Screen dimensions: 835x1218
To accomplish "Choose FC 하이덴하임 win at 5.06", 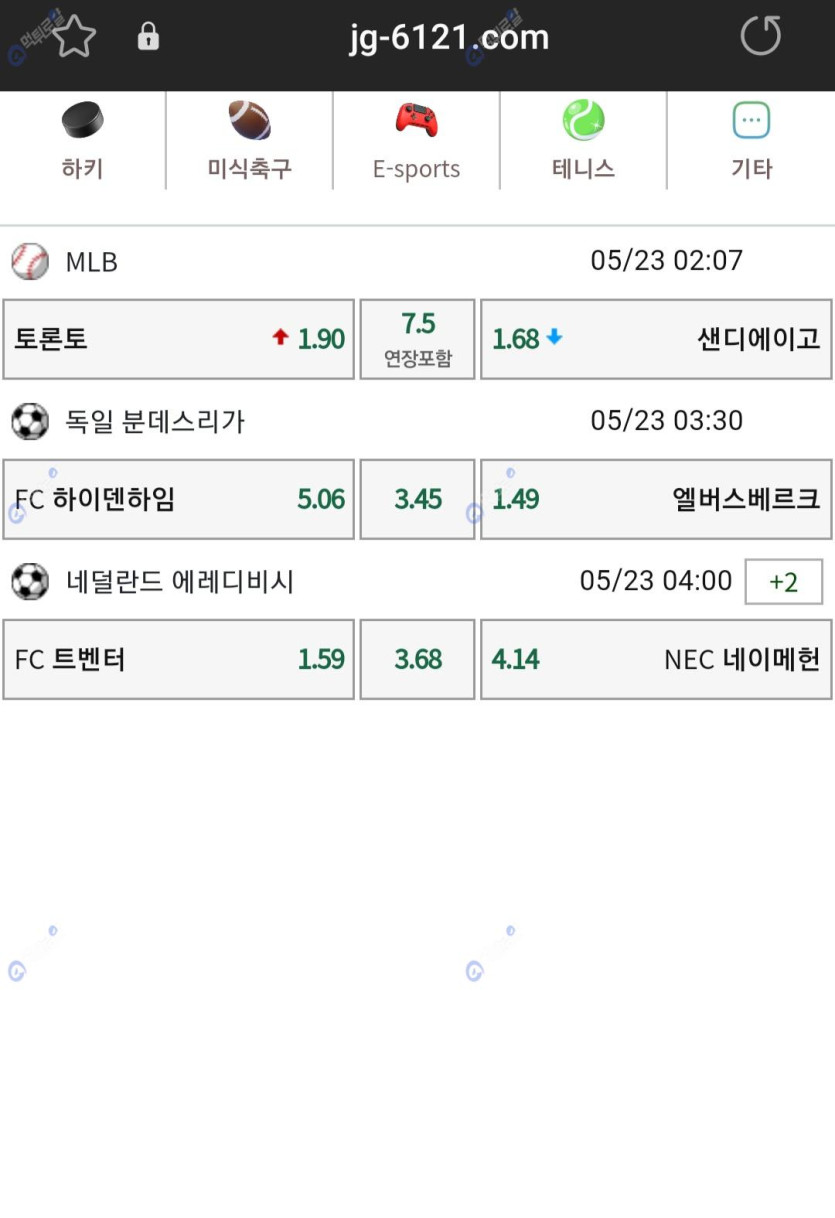I will tap(179, 499).
